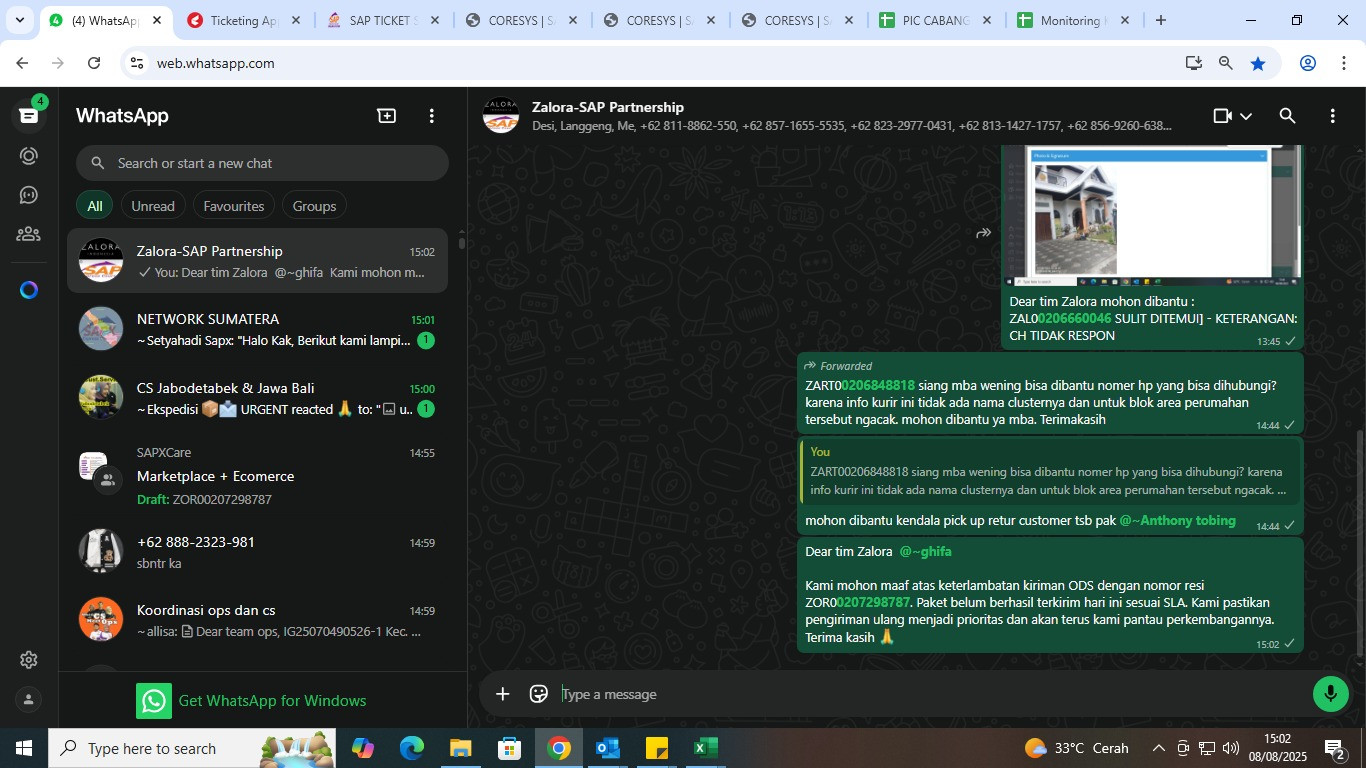This screenshot has height=768, width=1366.
Task: Switch to the Monitoring browser tab
Action: [1073, 20]
